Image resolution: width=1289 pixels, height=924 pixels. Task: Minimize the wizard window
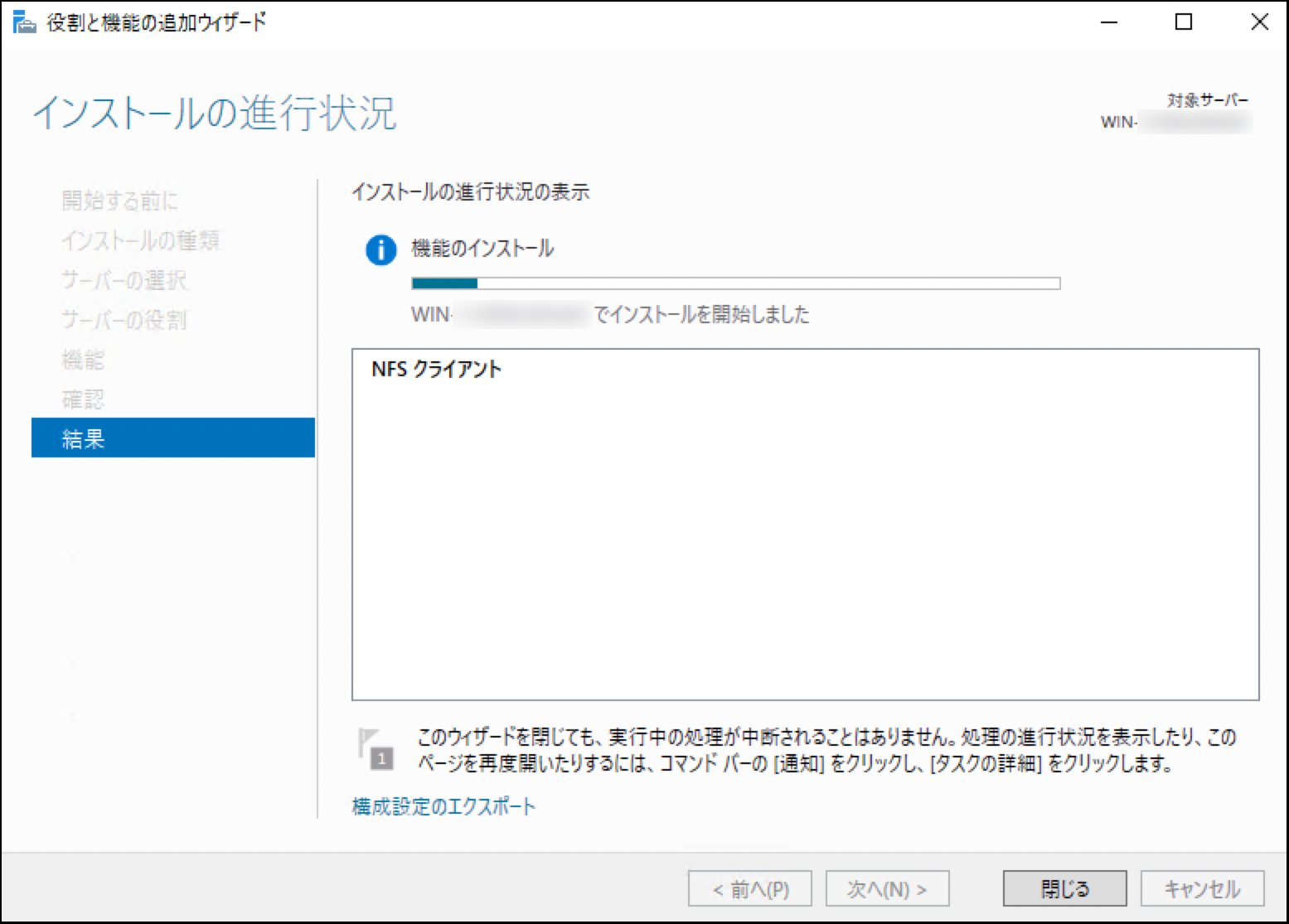(1108, 22)
